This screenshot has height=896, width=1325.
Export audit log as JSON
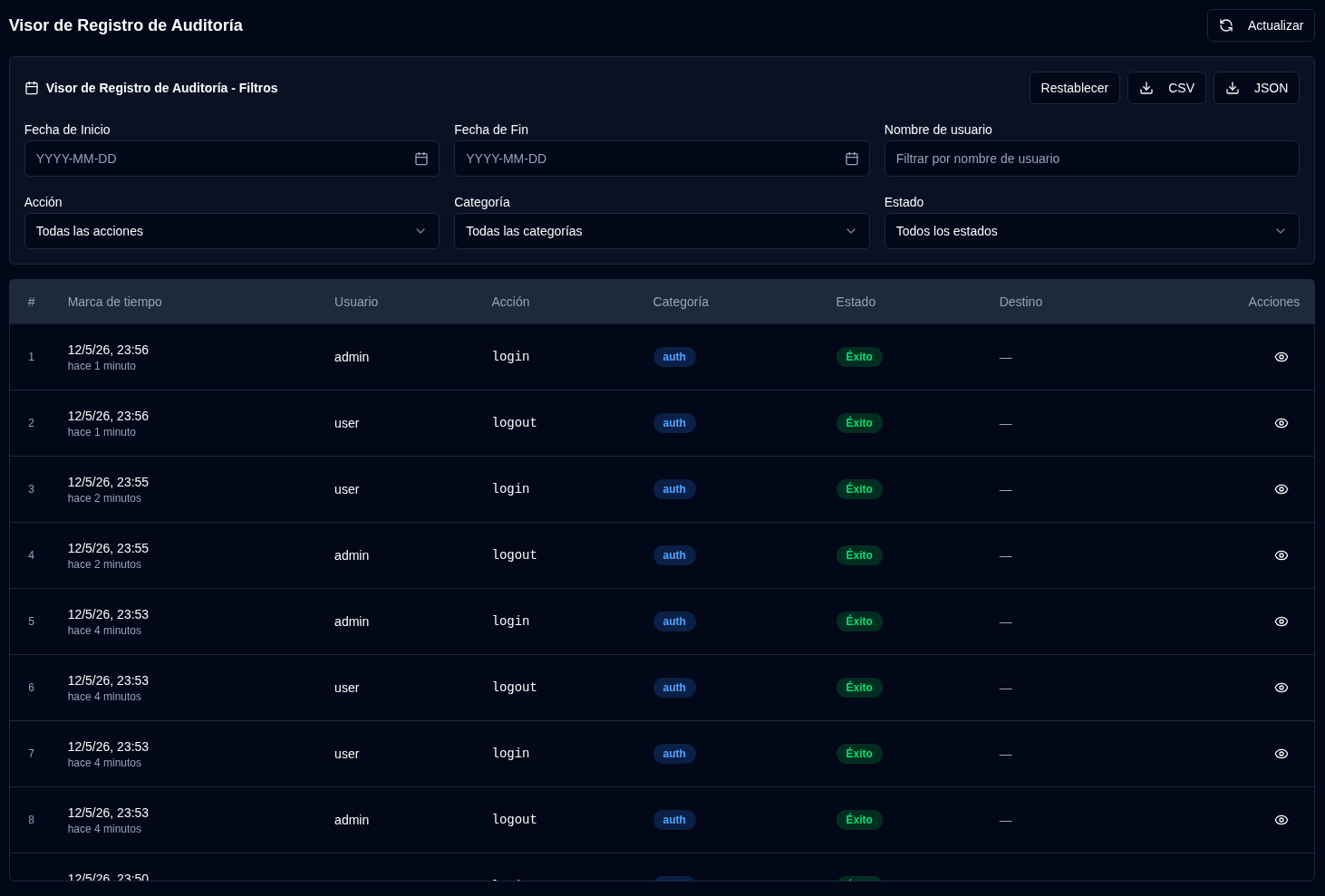point(1256,88)
